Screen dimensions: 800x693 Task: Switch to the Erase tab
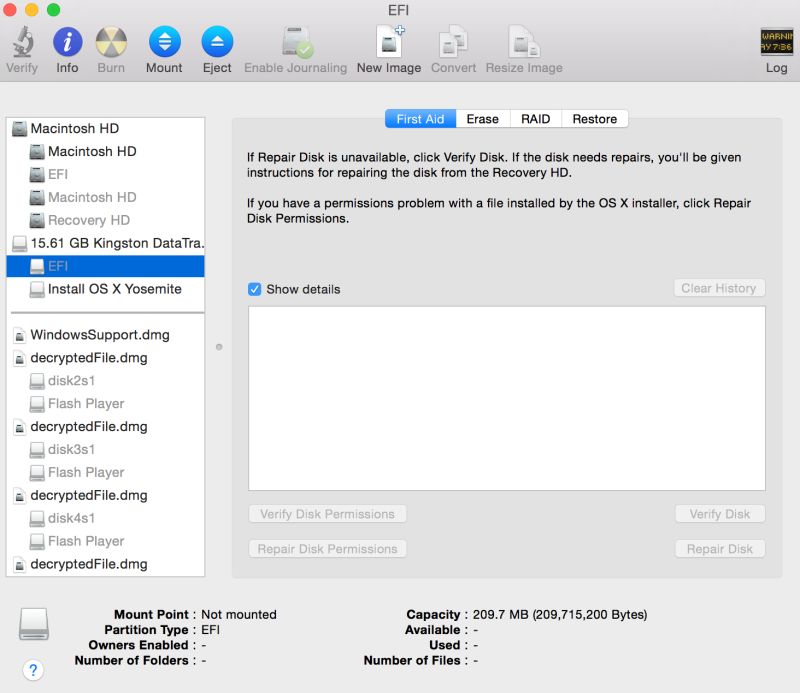tap(483, 118)
